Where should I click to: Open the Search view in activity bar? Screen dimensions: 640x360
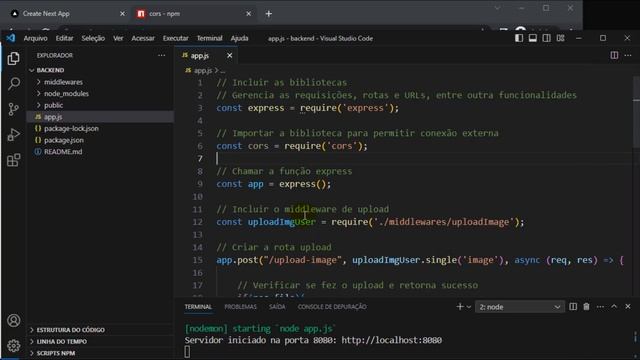13,84
